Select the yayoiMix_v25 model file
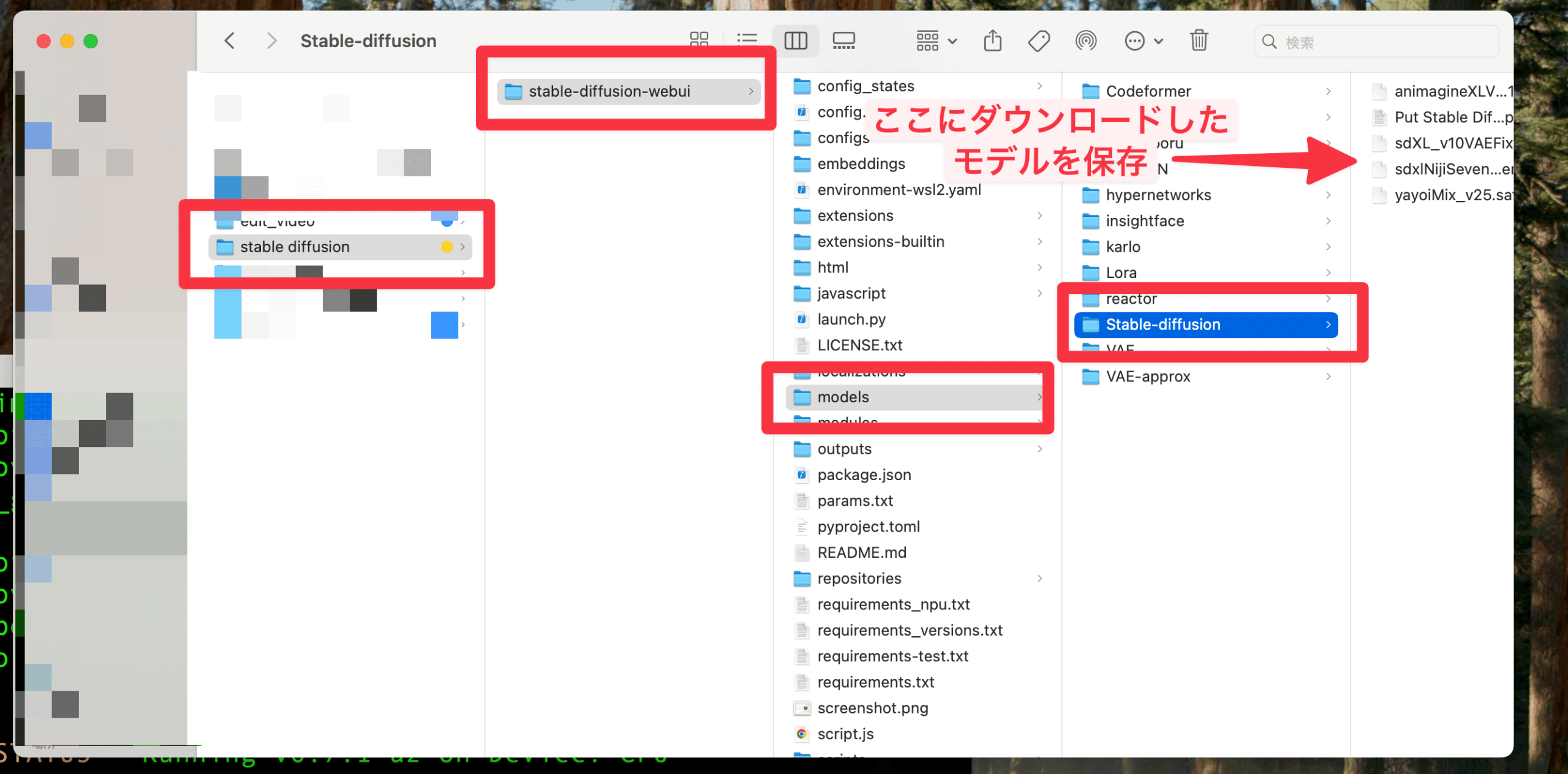The width and height of the screenshot is (1568, 774). coord(1445,195)
